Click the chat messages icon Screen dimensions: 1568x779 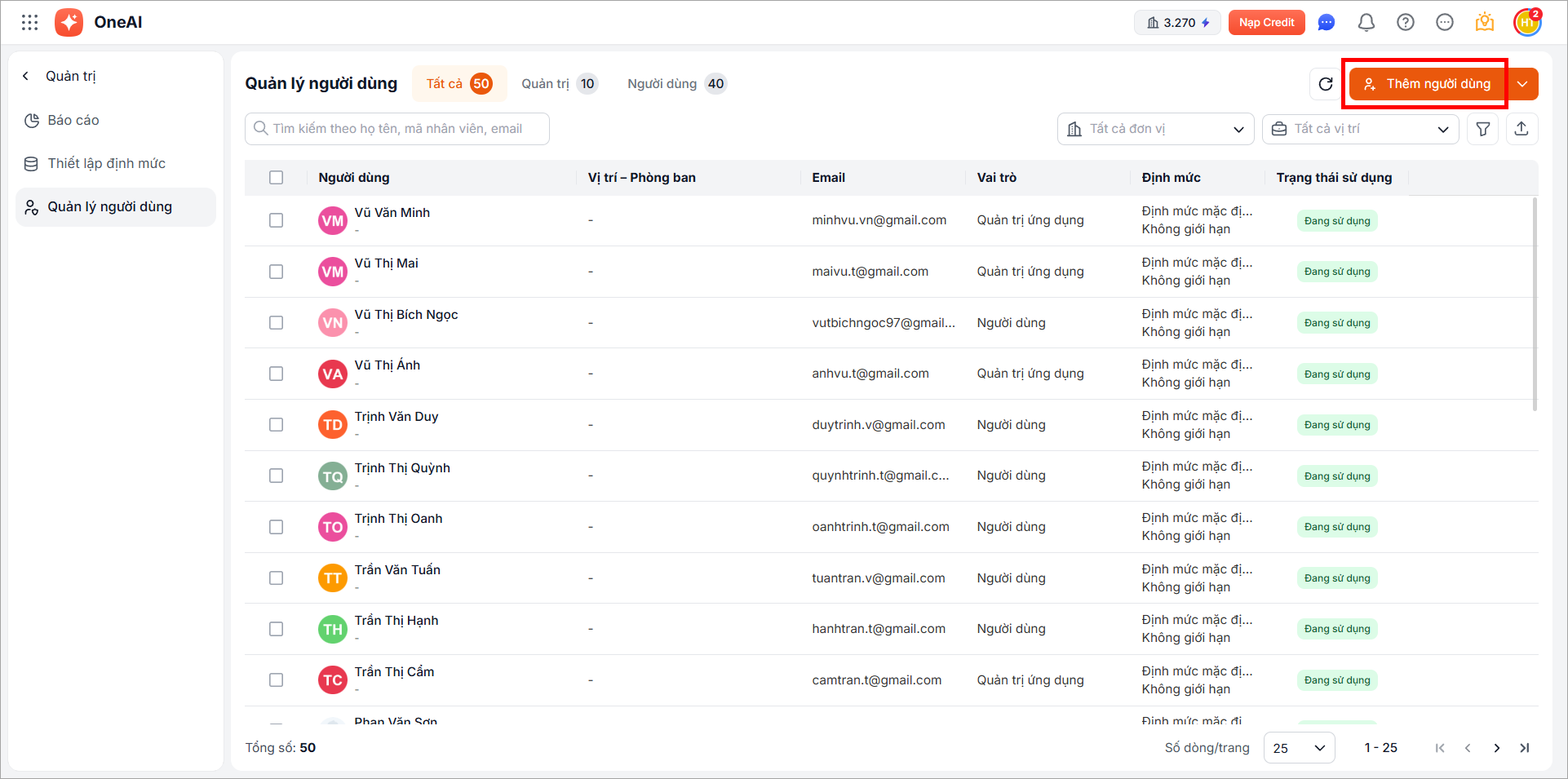[x=1327, y=23]
